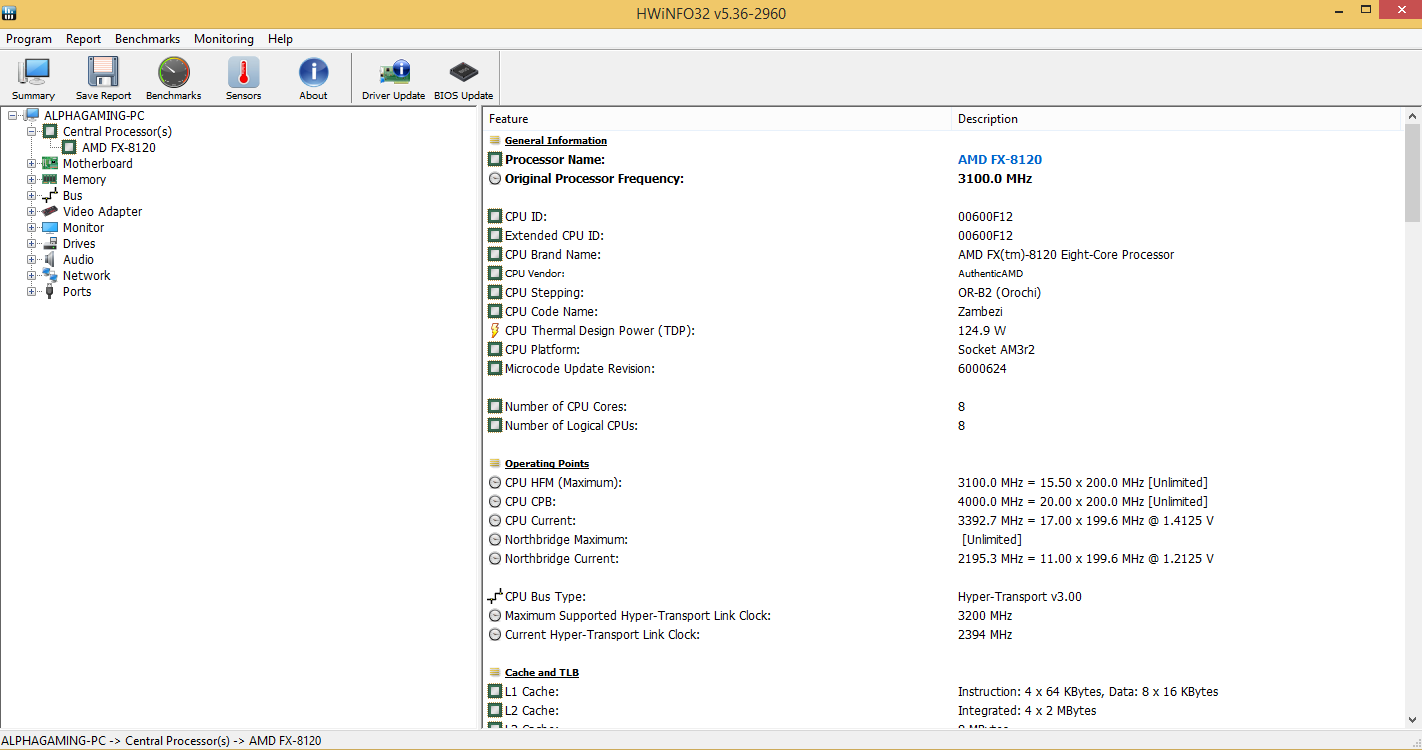The width and height of the screenshot is (1422, 750).
Task: Click the bus icon beside CPU Bus Type
Action: tap(494, 596)
